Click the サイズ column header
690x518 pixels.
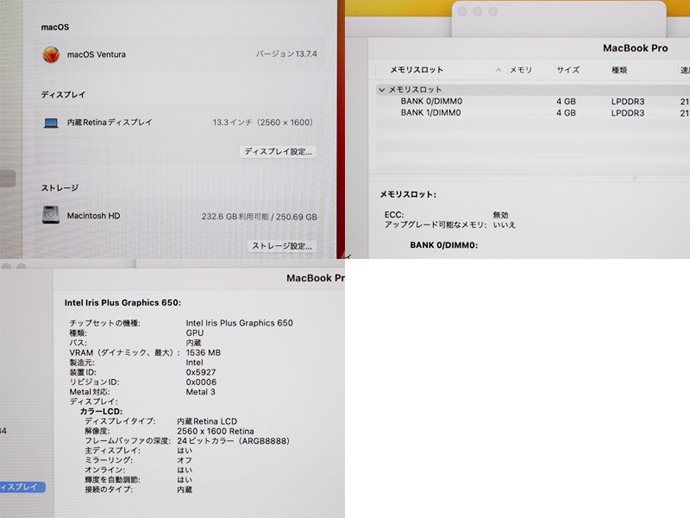click(x=568, y=70)
